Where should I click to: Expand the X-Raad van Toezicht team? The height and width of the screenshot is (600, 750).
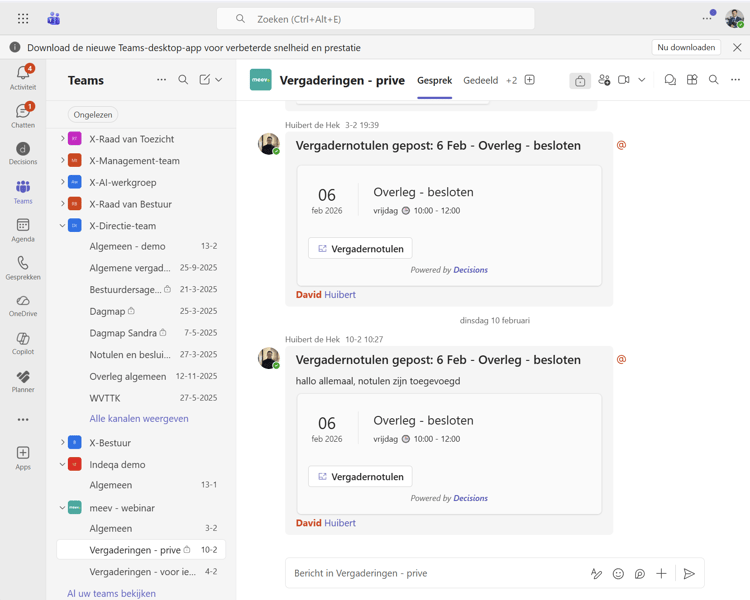62,139
